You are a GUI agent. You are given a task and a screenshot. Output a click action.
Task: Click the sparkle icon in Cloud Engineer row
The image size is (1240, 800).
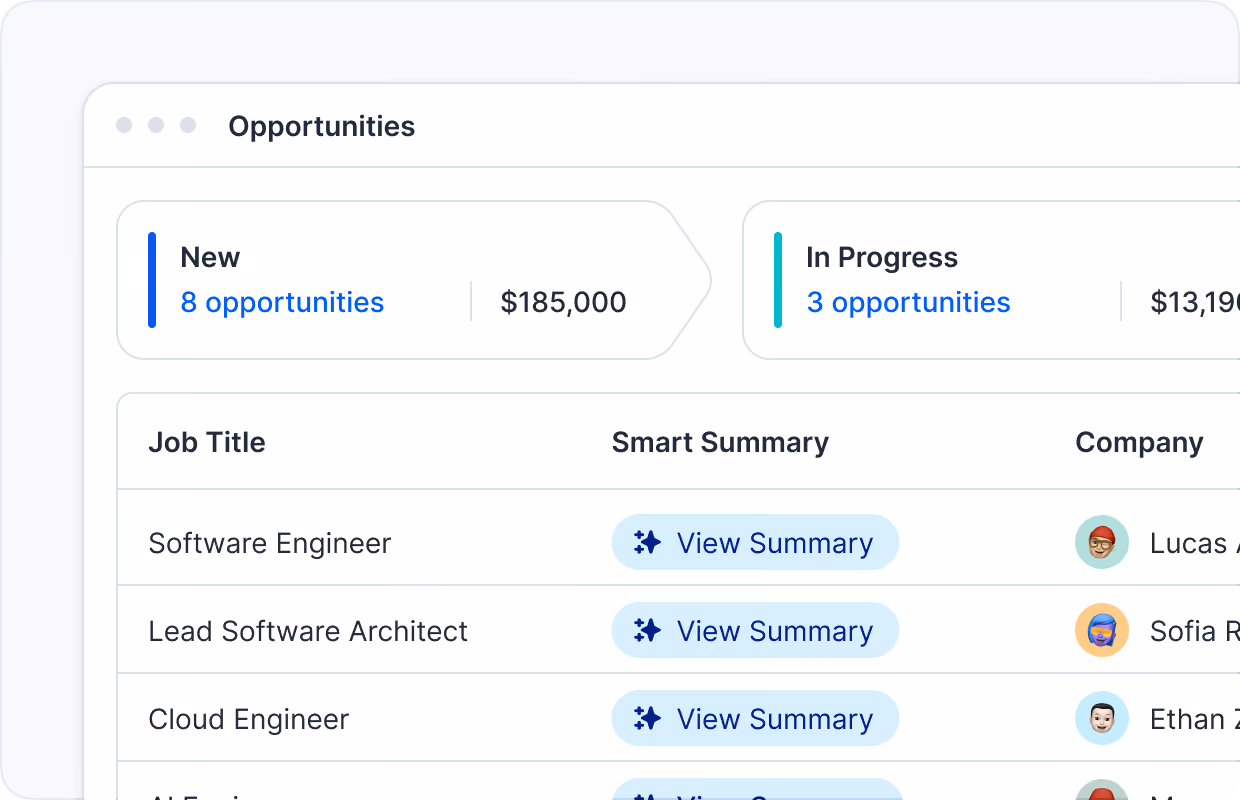(648, 719)
